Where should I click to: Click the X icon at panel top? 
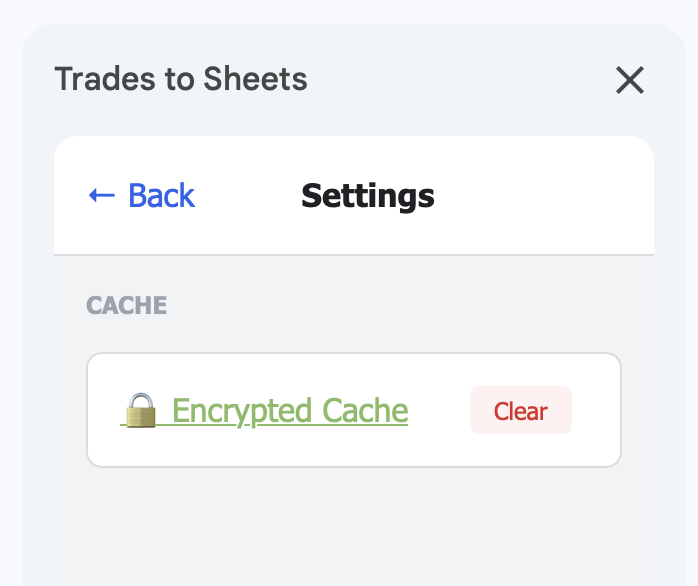click(629, 80)
